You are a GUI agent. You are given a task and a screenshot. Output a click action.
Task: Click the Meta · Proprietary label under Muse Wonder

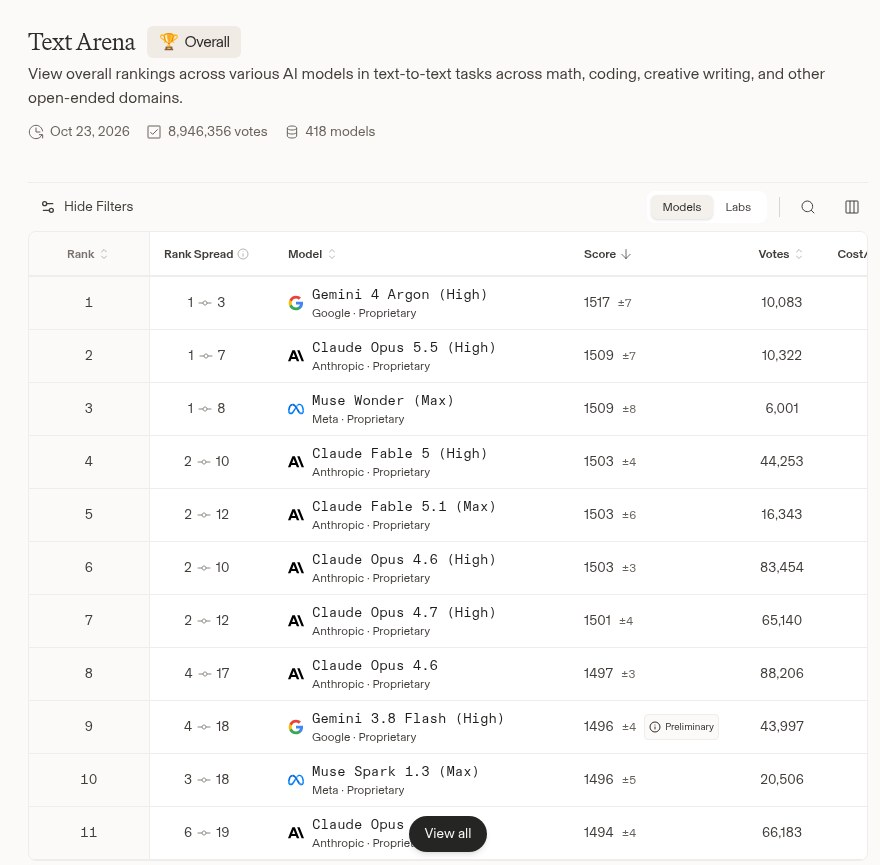click(x=358, y=419)
